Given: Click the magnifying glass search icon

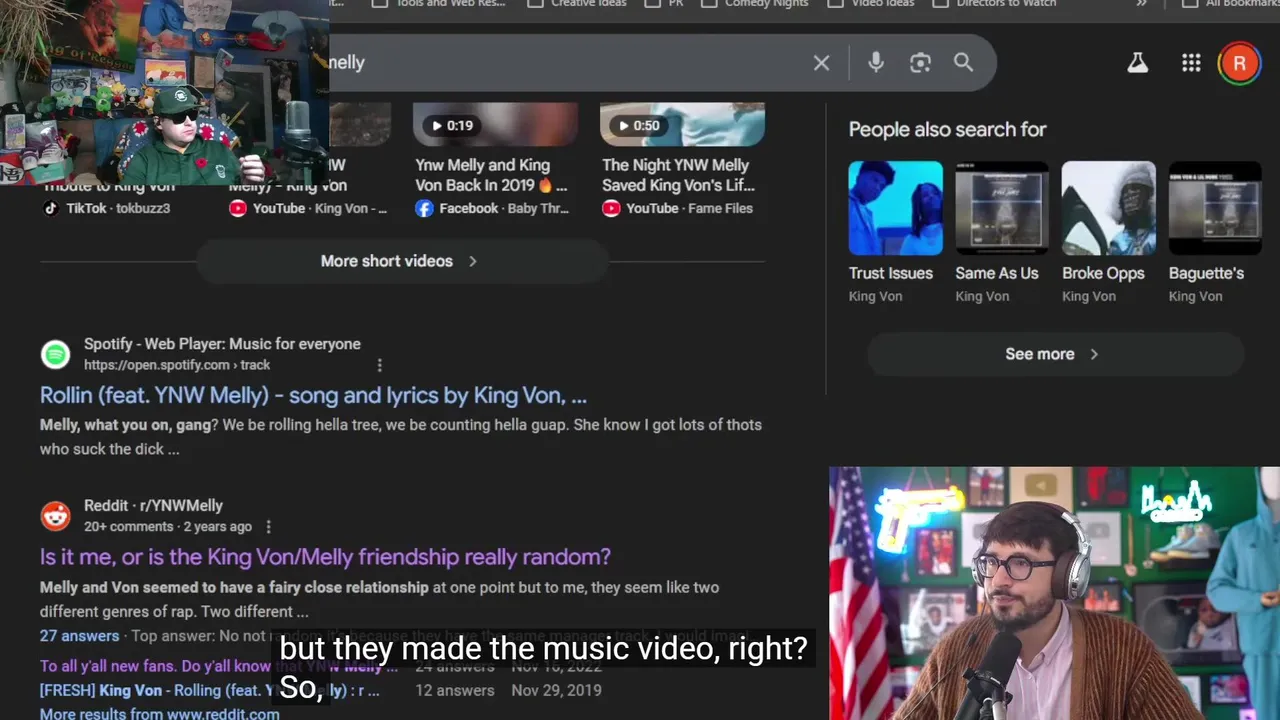Looking at the screenshot, I should [x=963, y=62].
